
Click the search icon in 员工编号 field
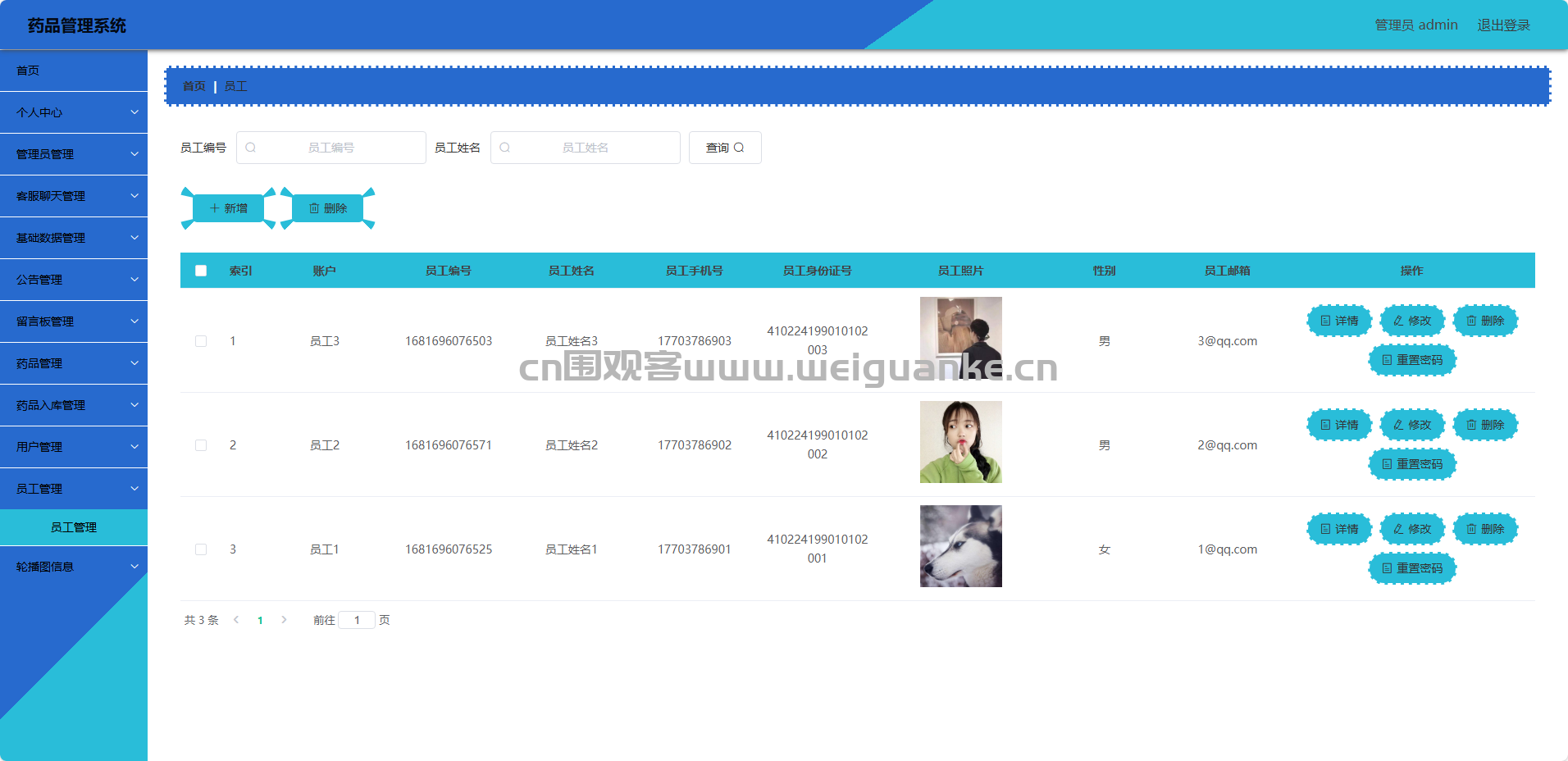tap(251, 148)
